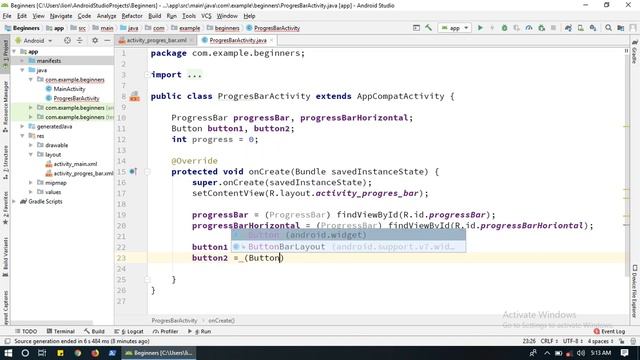
Task: Open Device File Explorer side panel
Action: [x=635, y=291]
